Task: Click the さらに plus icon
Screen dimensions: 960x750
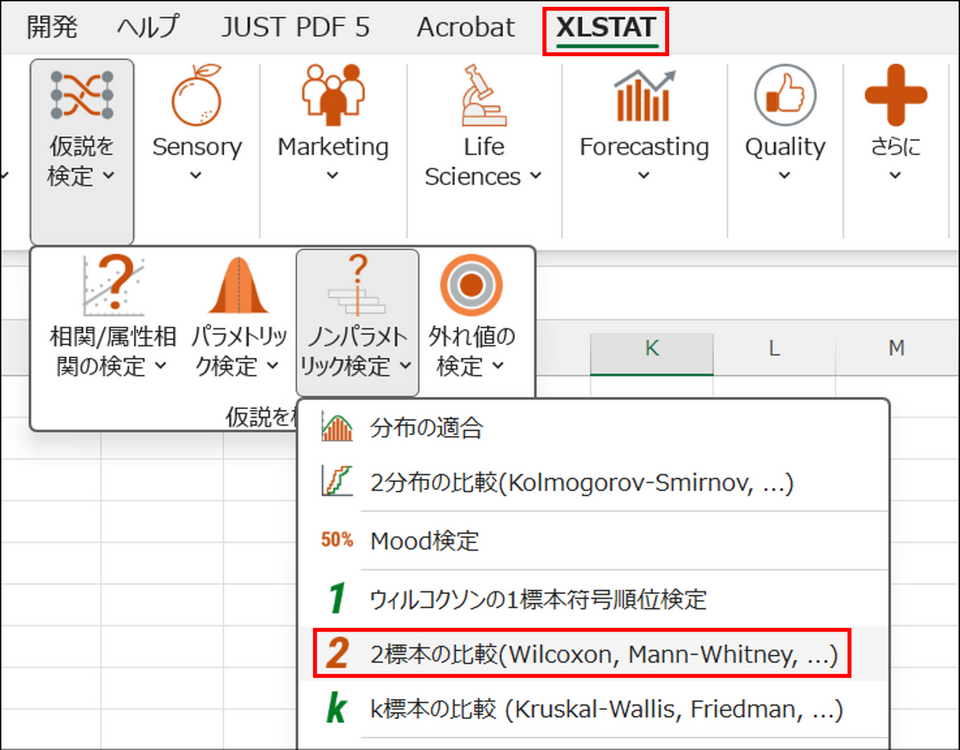Action: (895, 97)
